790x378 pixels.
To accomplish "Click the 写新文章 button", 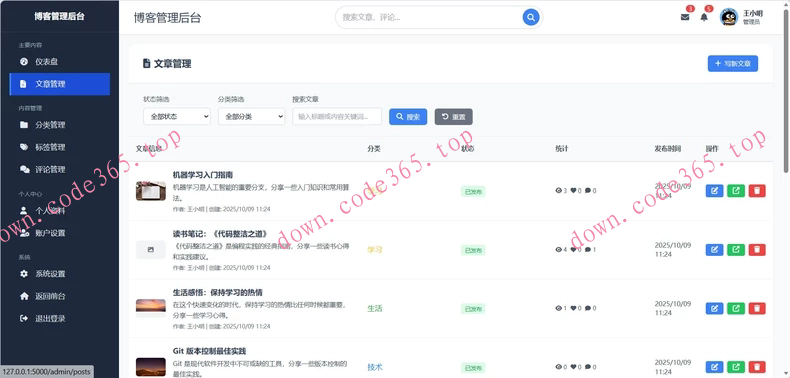I will point(733,64).
